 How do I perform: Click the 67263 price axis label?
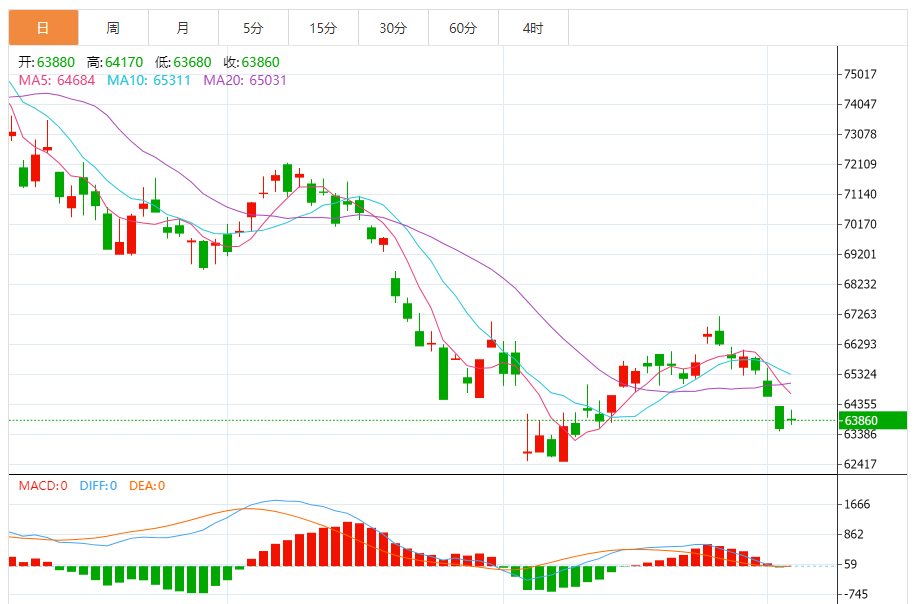tap(860, 314)
